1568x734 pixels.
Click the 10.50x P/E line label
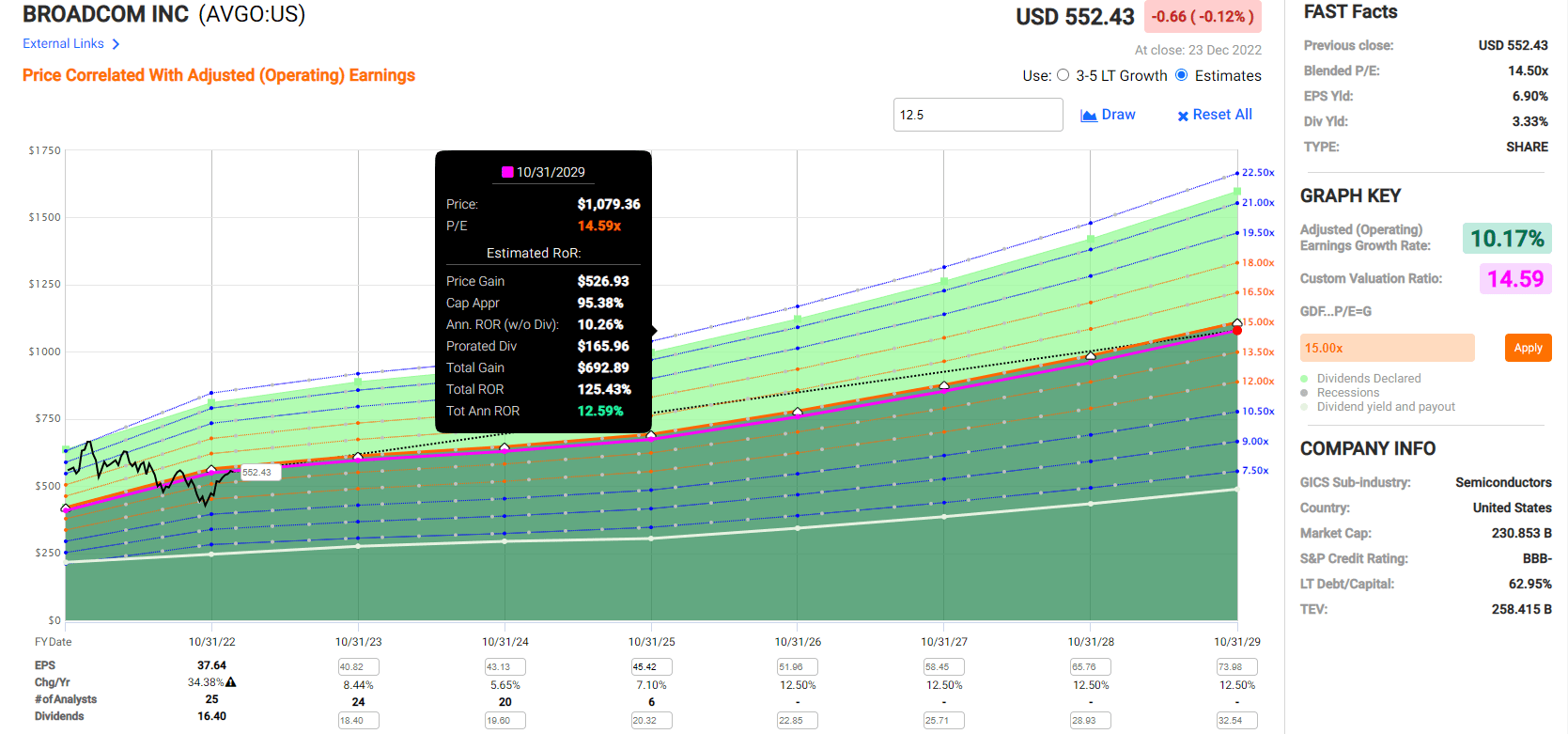click(x=1258, y=412)
